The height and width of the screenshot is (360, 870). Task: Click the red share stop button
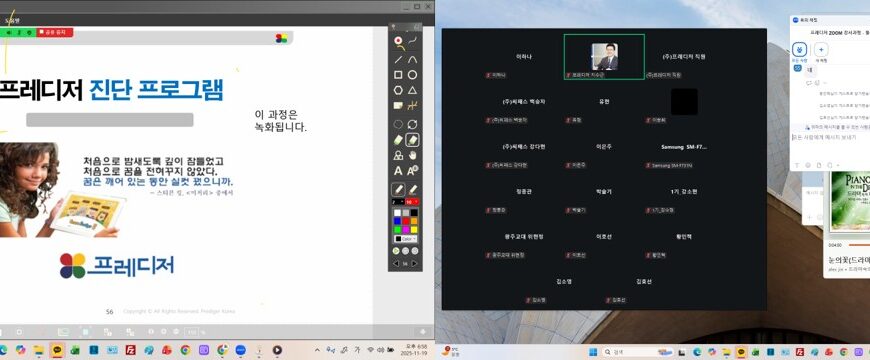click(55, 32)
